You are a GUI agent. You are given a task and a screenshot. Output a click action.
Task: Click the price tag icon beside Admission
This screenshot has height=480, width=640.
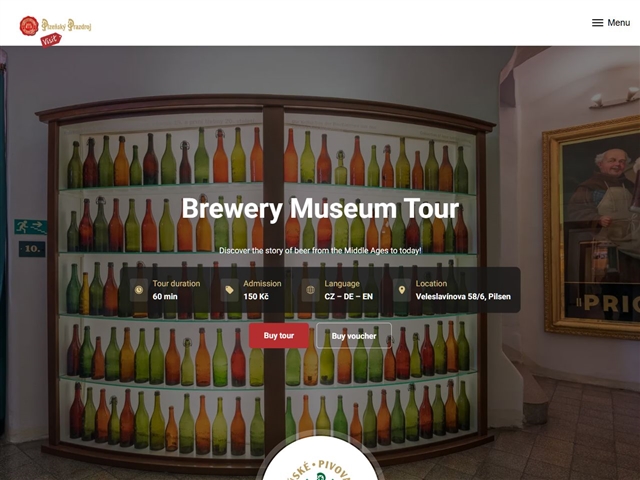(229, 290)
